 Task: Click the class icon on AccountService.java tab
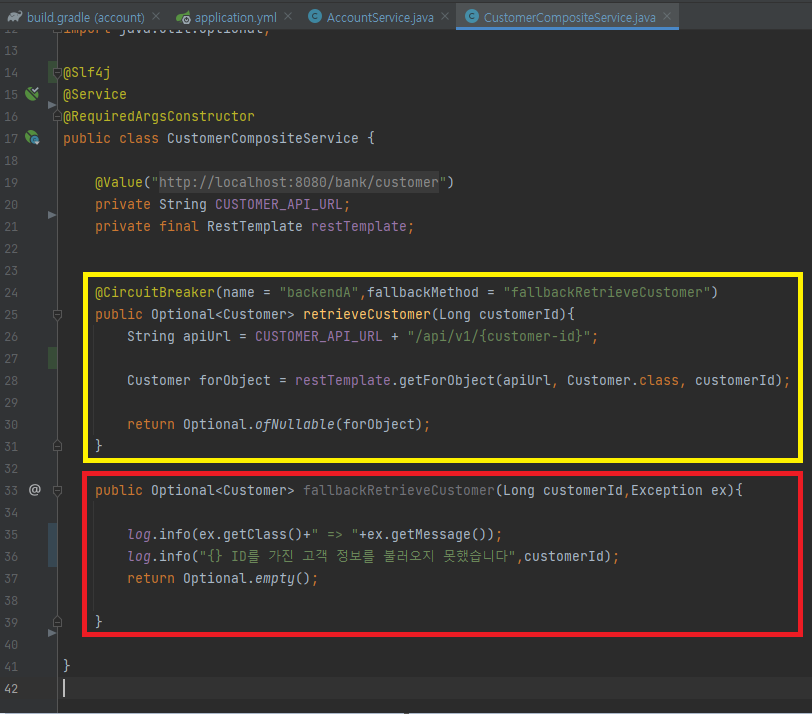point(315,17)
